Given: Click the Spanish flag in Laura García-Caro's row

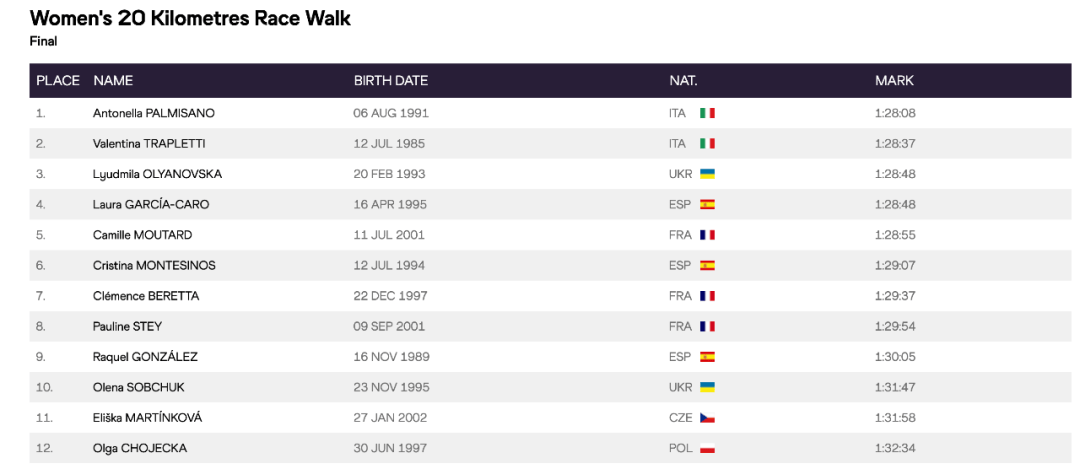Looking at the screenshot, I should pyautogui.click(x=707, y=205).
